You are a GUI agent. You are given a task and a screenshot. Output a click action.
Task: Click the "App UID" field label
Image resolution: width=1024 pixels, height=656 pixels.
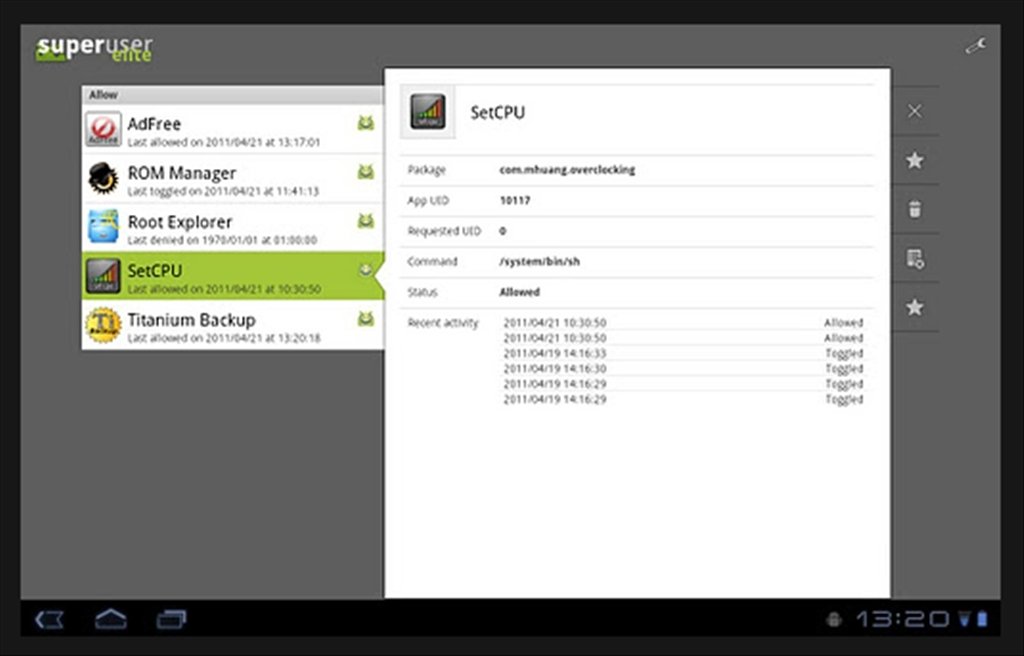tap(428, 201)
